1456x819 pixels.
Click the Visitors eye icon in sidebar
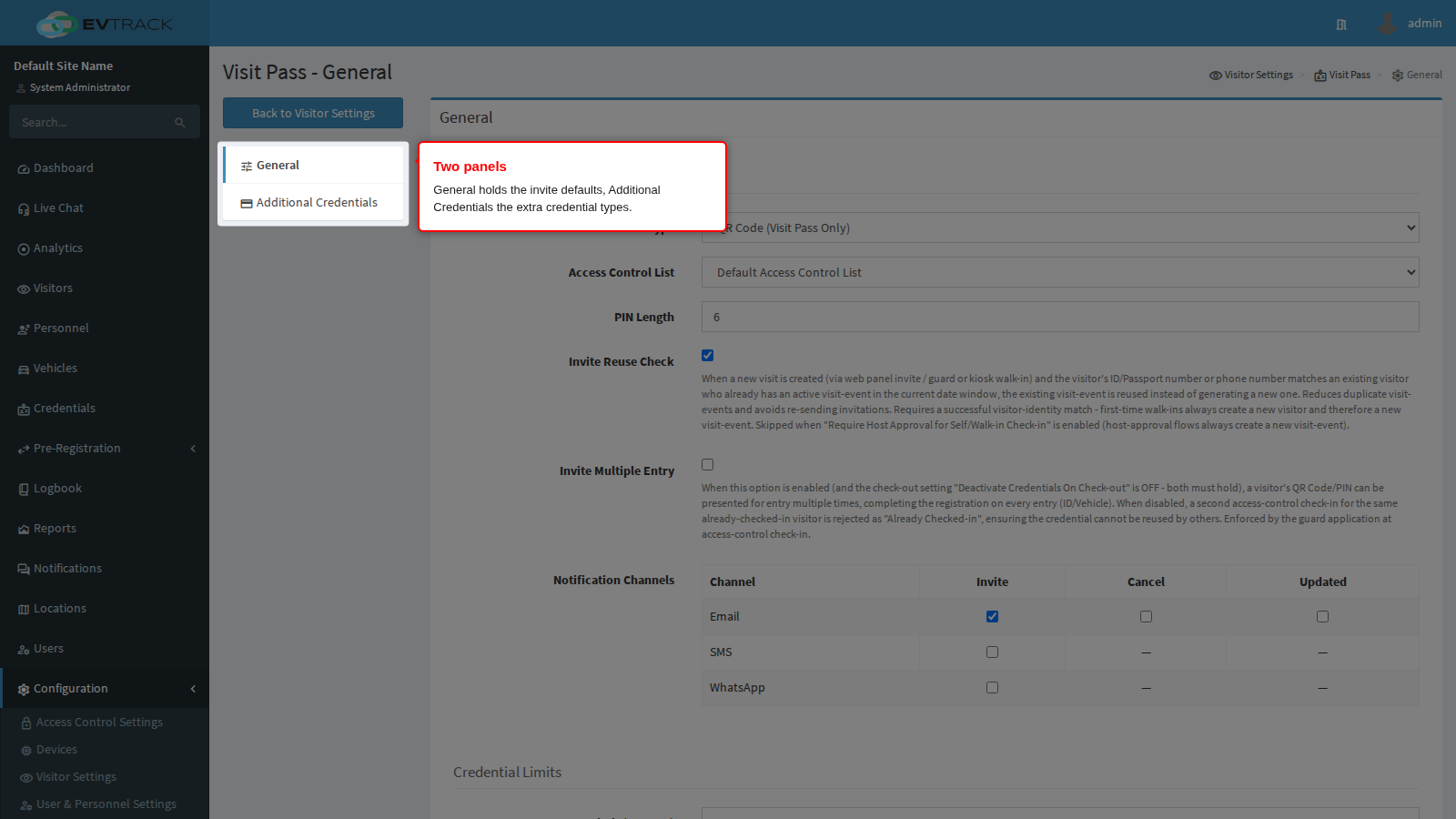(x=24, y=289)
